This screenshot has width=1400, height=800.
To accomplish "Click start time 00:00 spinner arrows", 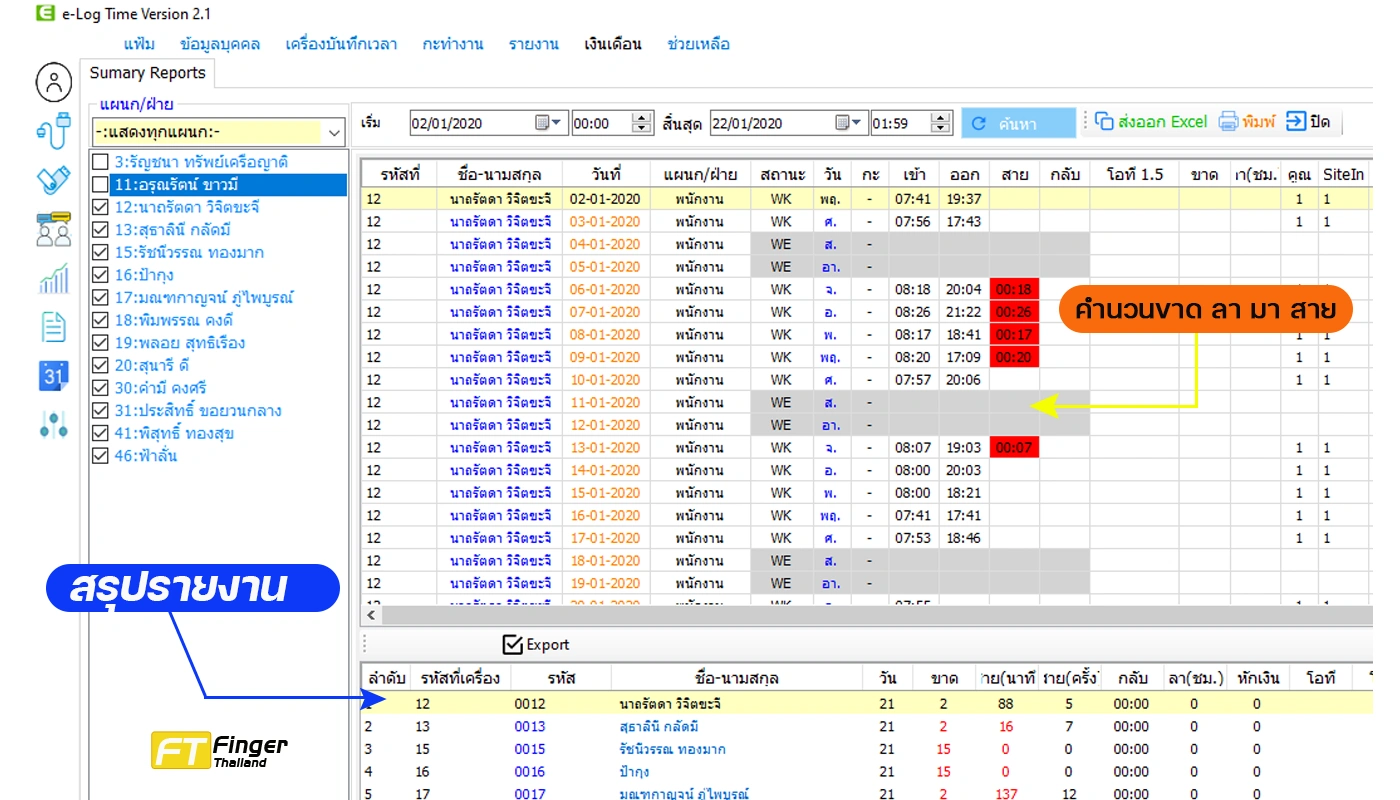I will 642,123.
